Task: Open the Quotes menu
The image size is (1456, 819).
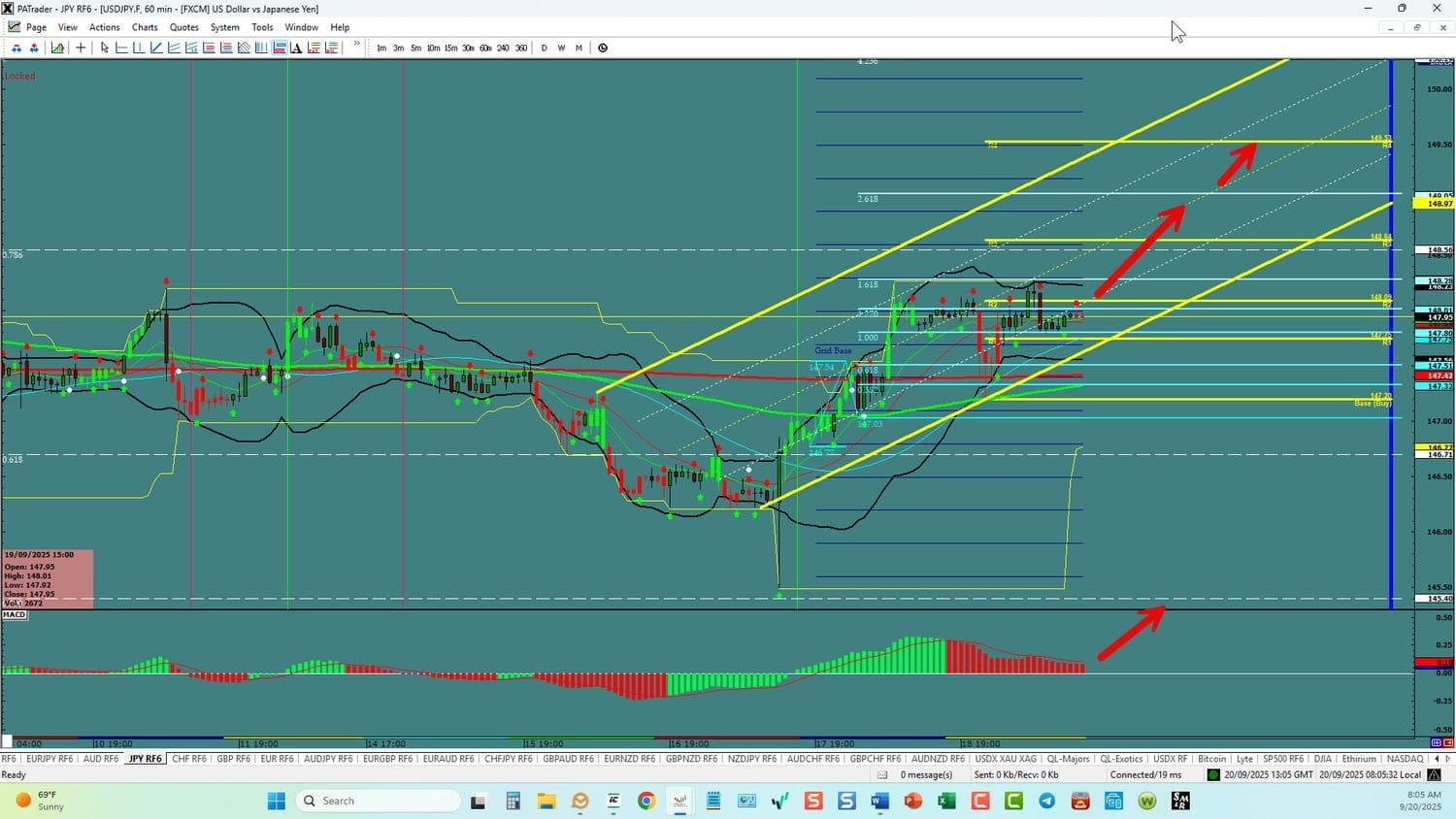Action: click(184, 27)
